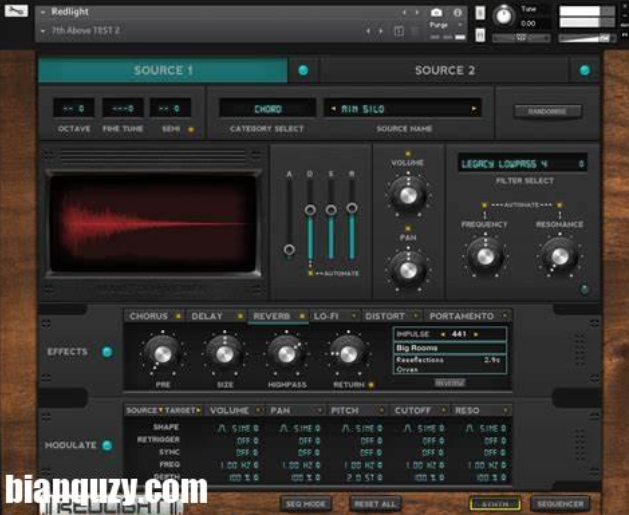Turn the Volume knob
The width and height of the screenshot is (629, 515).
(x=408, y=194)
